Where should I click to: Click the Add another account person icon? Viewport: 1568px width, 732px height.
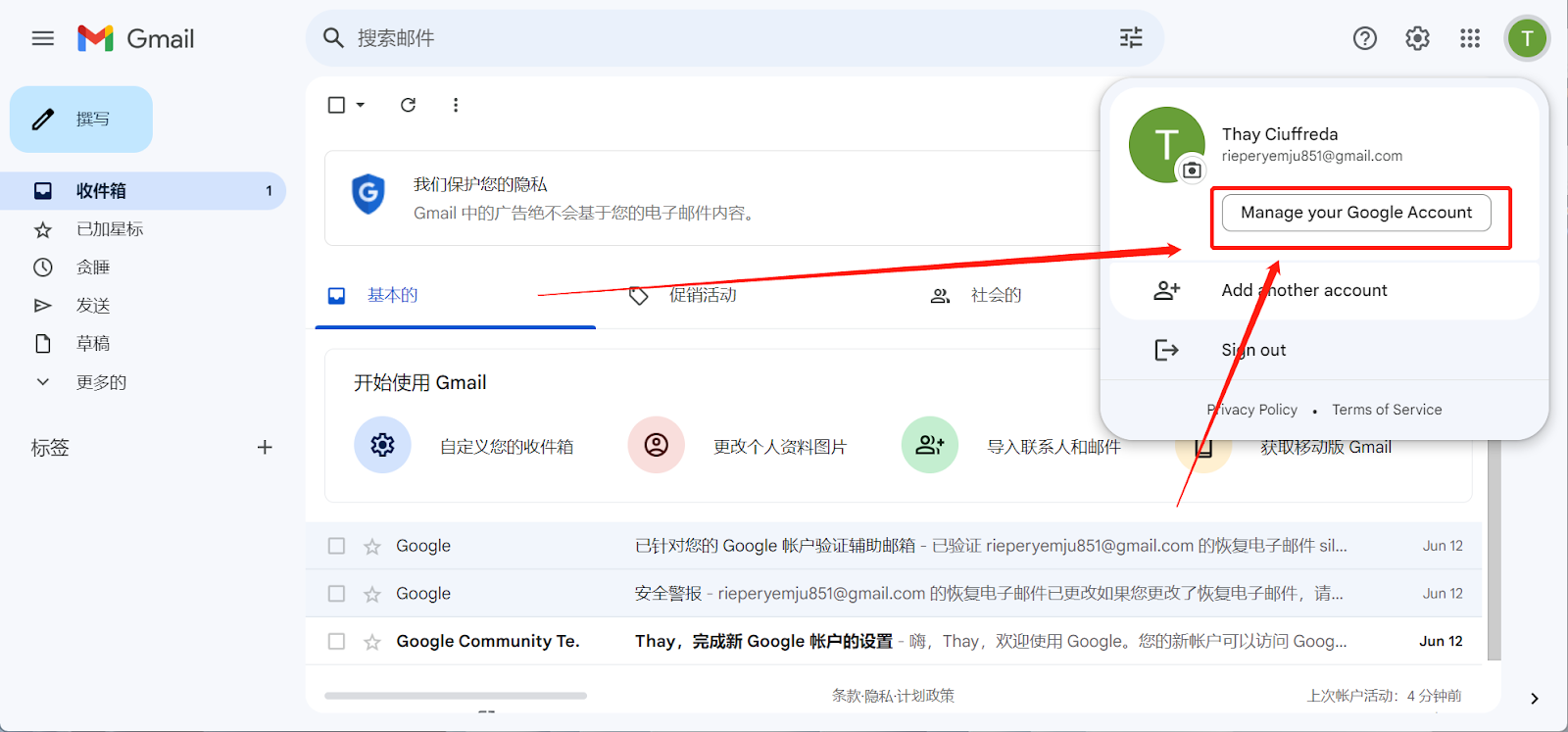[1166, 290]
